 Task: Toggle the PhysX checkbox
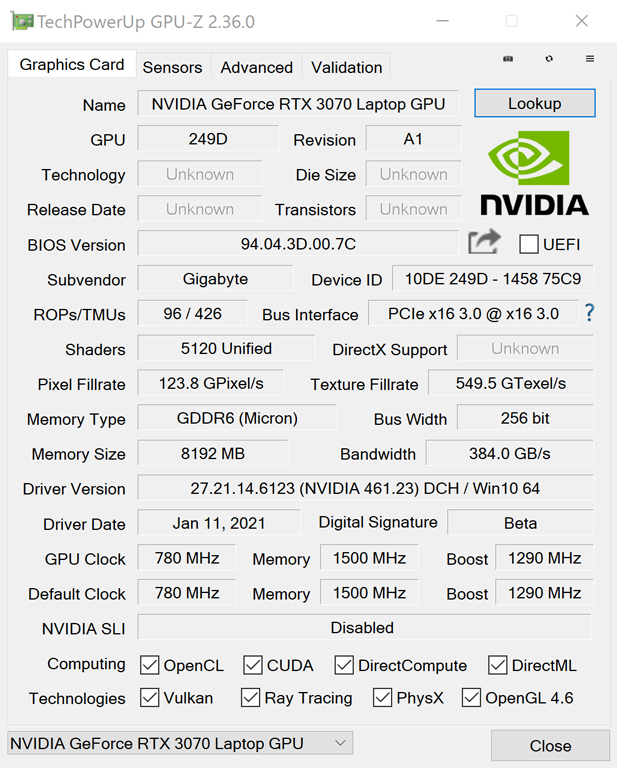(x=382, y=698)
